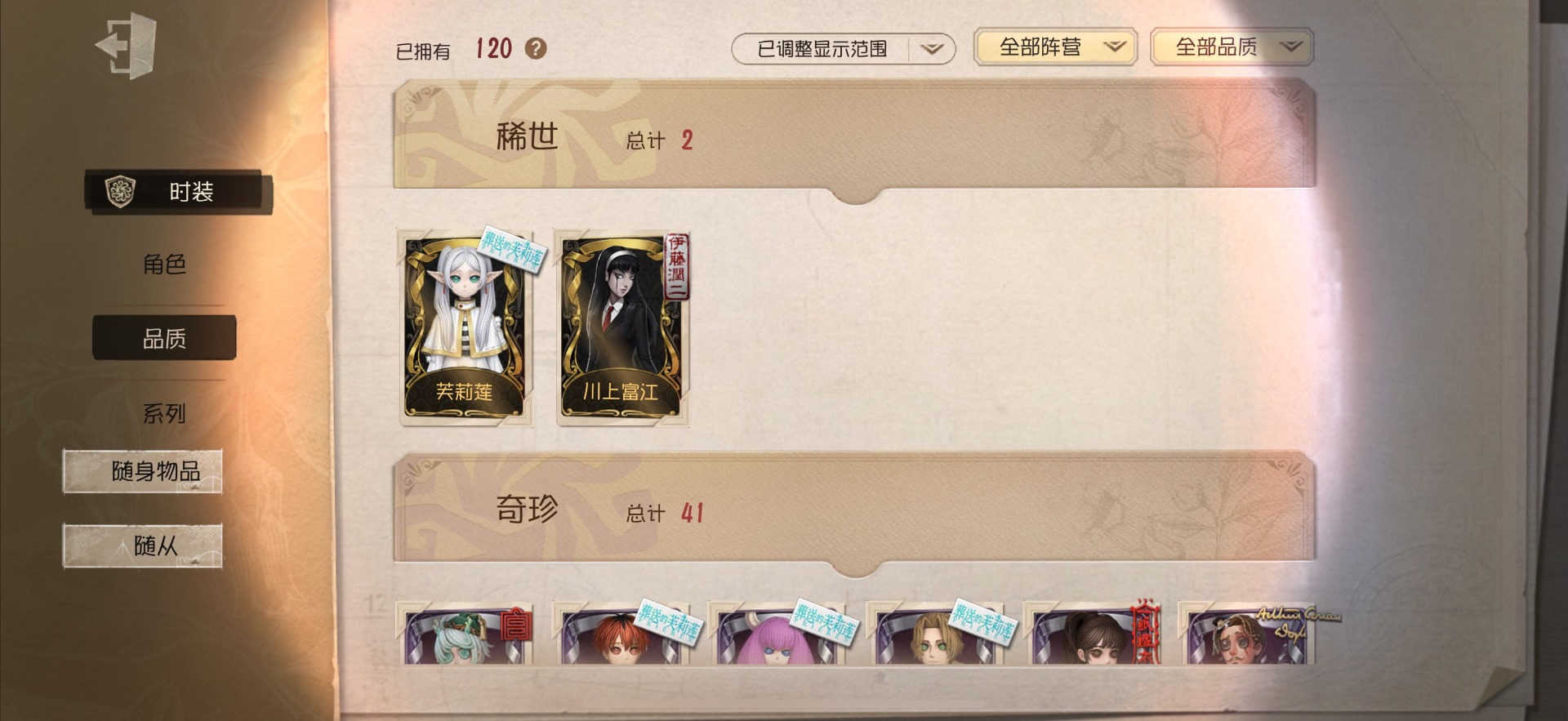Select the 川上富江 costume card
This screenshot has width=1568, height=721.
[x=622, y=327]
